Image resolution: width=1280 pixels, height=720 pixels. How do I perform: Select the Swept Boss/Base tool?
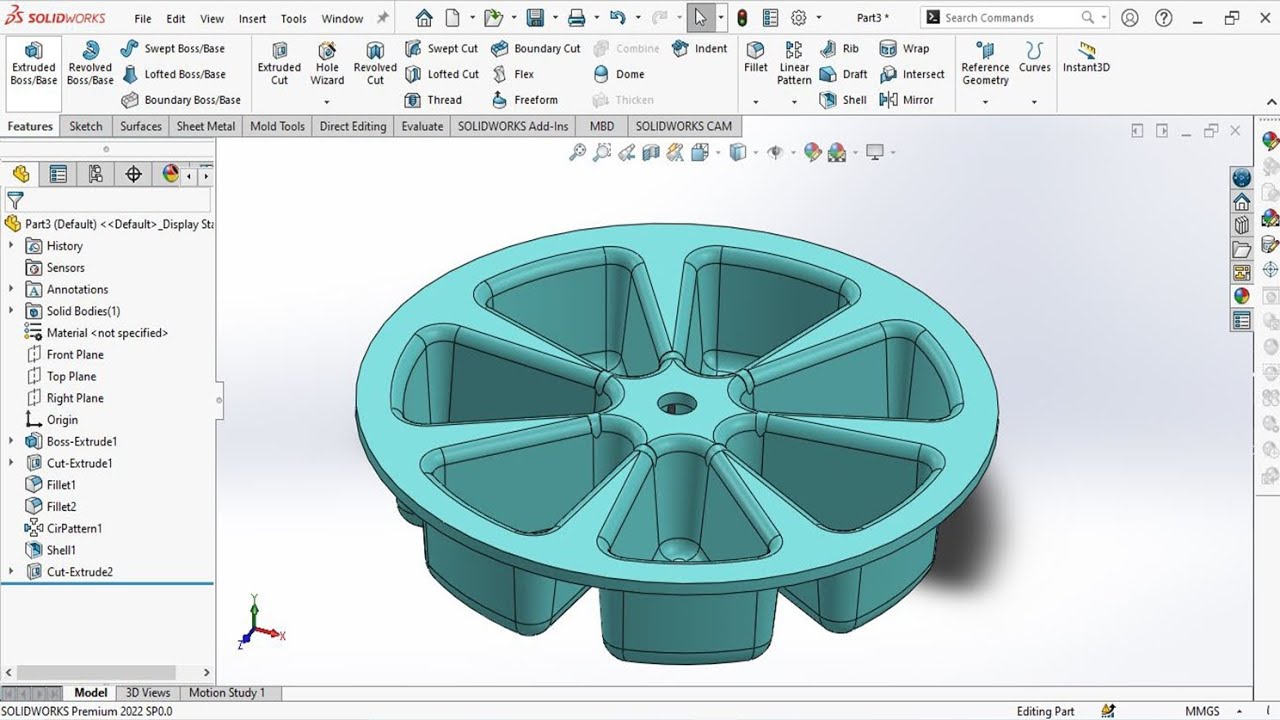pyautogui.click(x=172, y=48)
